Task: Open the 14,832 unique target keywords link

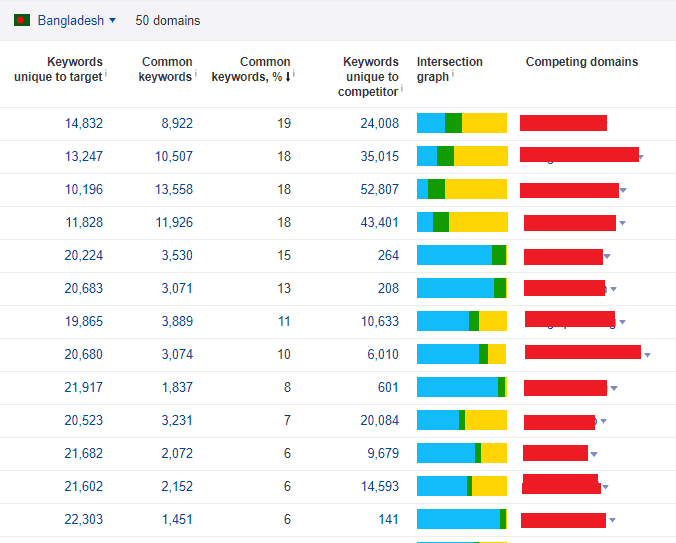Action: [x=84, y=124]
